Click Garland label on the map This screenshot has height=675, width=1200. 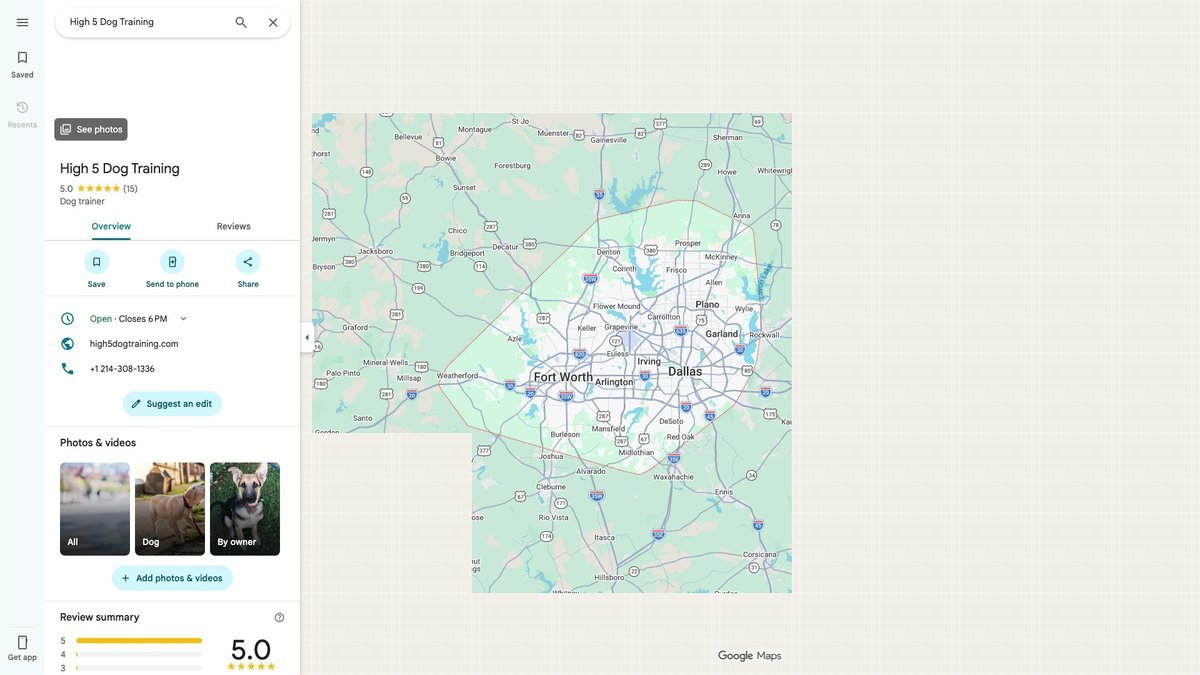(721, 334)
